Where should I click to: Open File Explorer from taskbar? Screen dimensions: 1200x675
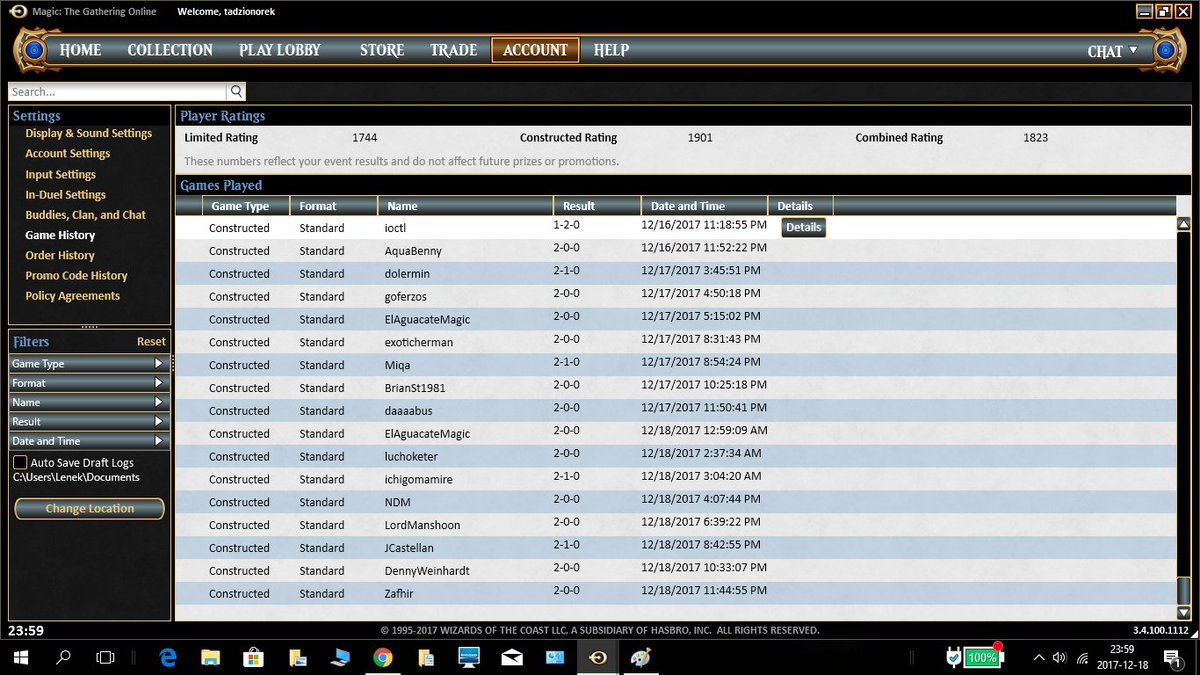pyautogui.click(x=210, y=657)
